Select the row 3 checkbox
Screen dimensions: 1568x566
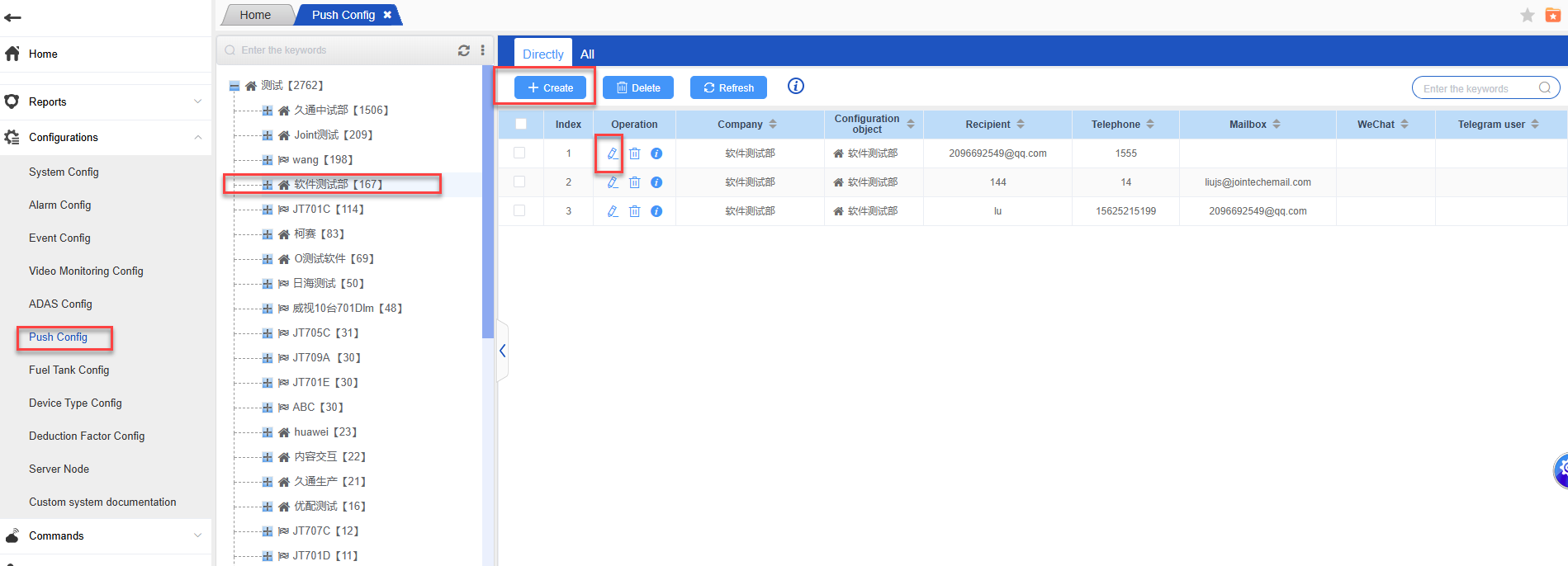click(x=519, y=211)
